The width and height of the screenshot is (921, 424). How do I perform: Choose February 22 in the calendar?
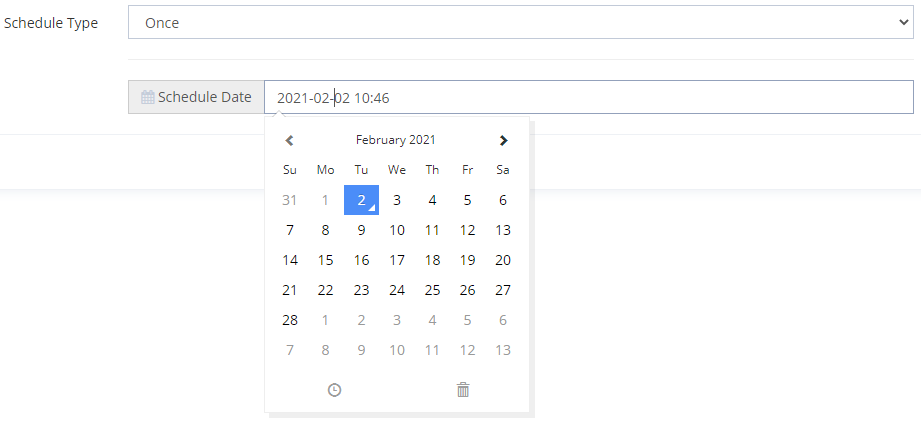(x=325, y=290)
